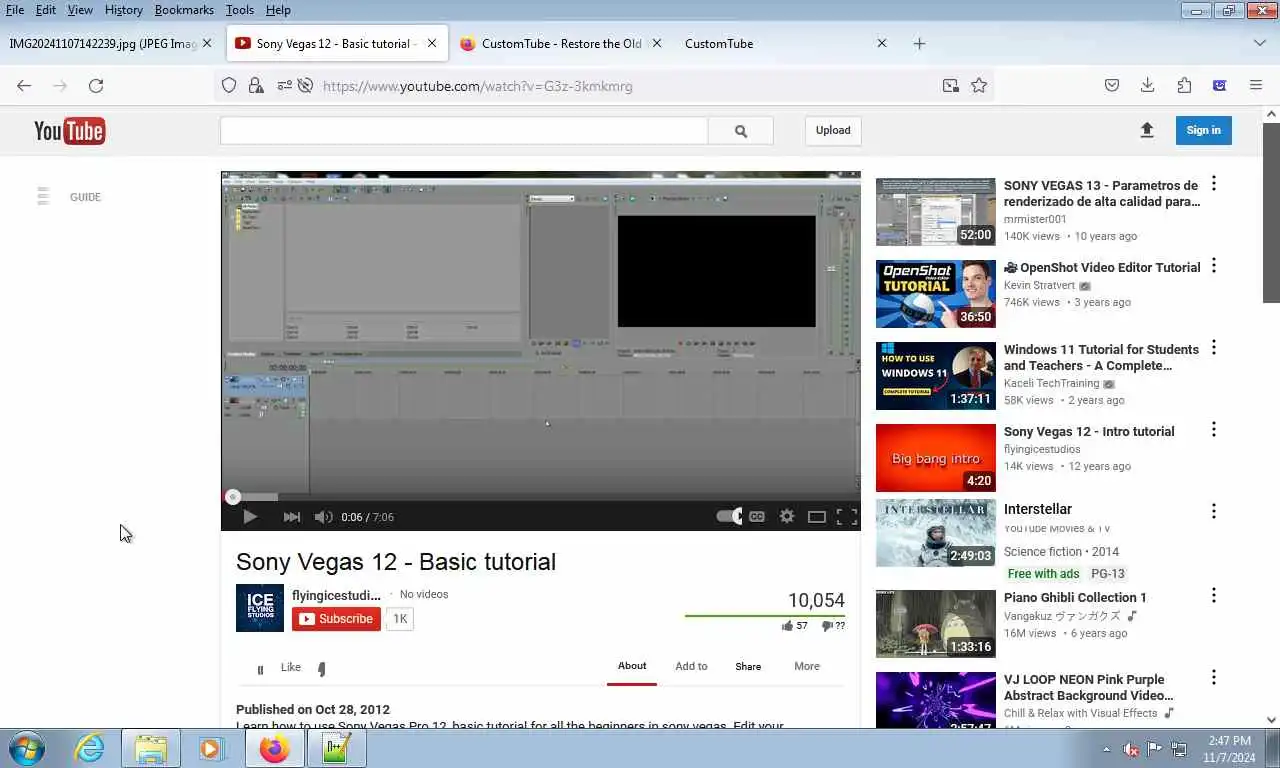Open options for OpenShot Video Editor Tutorial

click(1214, 266)
